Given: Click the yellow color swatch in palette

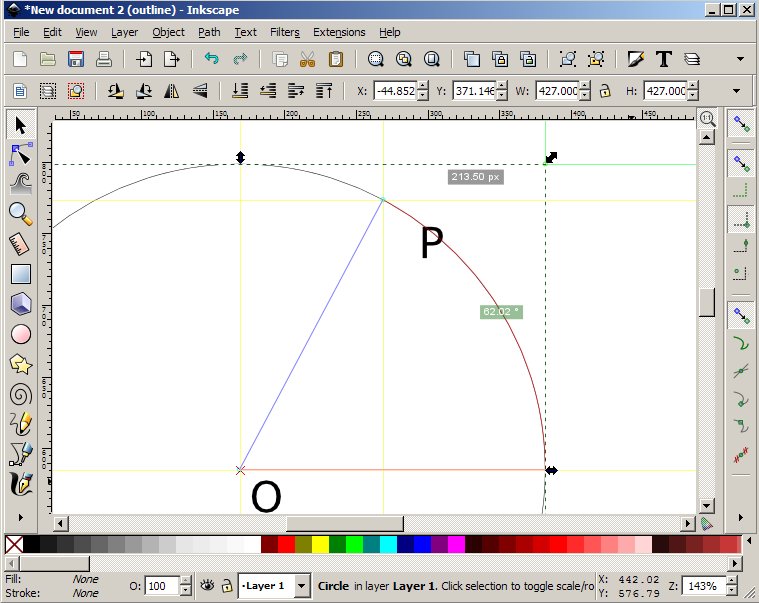Looking at the screenshot, I should coord(320,544).
